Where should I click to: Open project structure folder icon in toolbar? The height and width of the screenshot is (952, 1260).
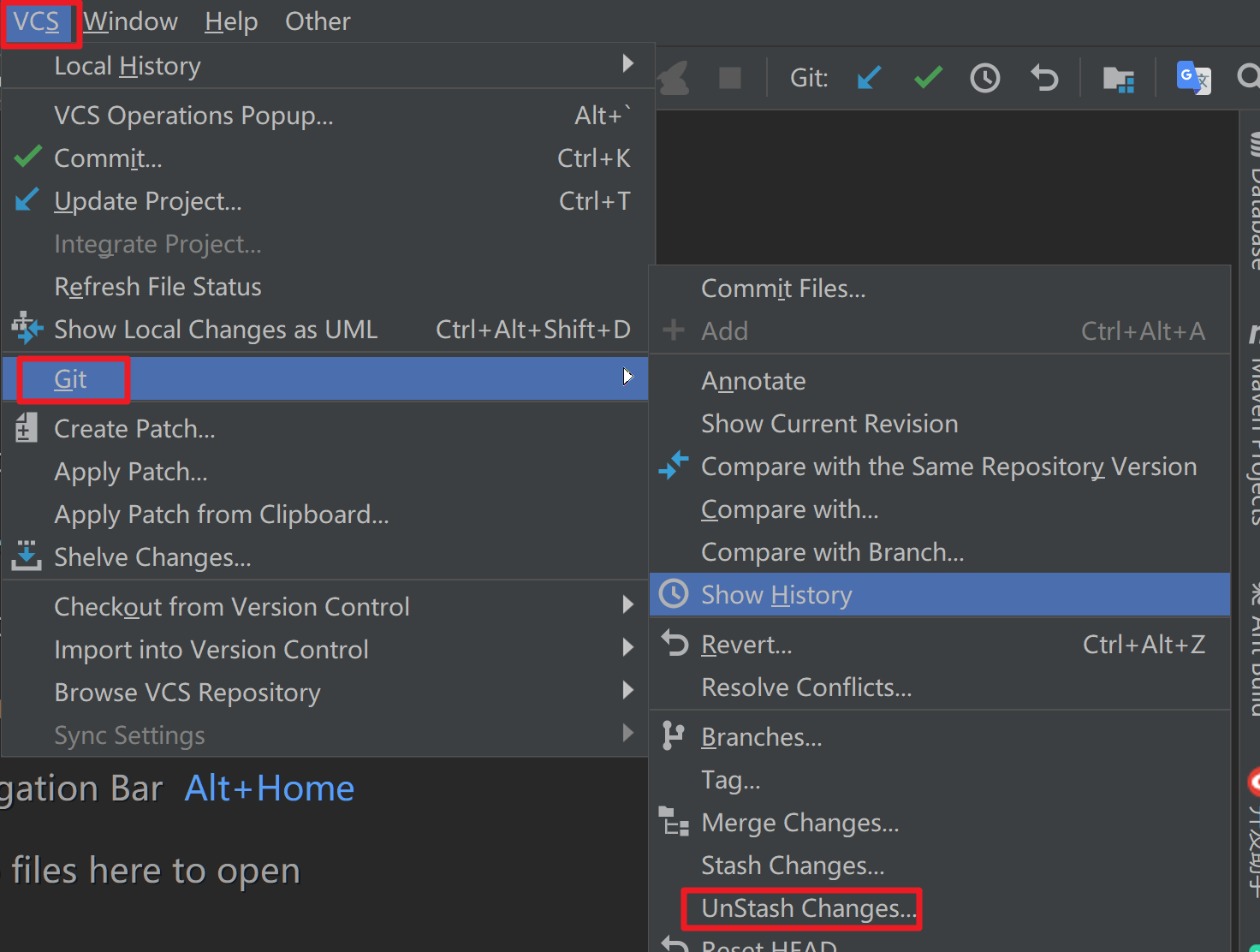coord(1119,79)
